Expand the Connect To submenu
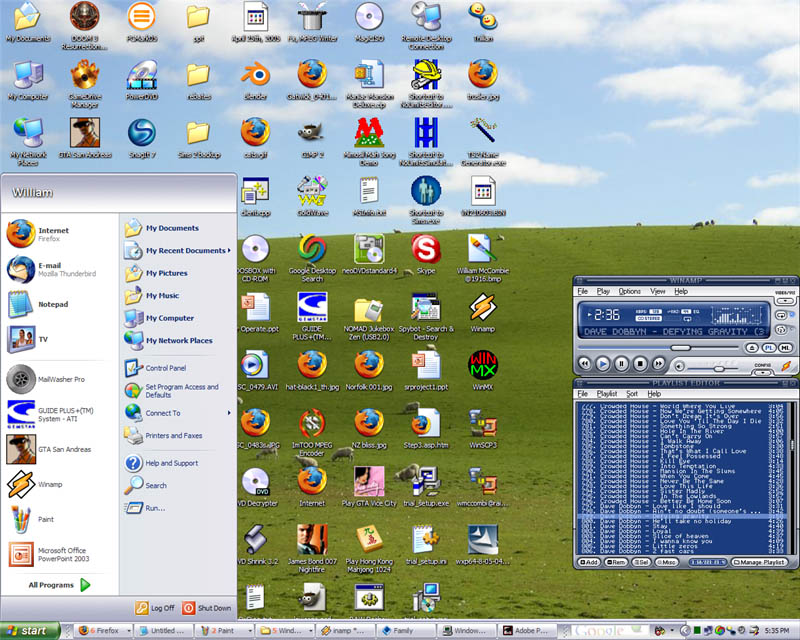This screenshot has height=640, width=800. pos(177,413)
